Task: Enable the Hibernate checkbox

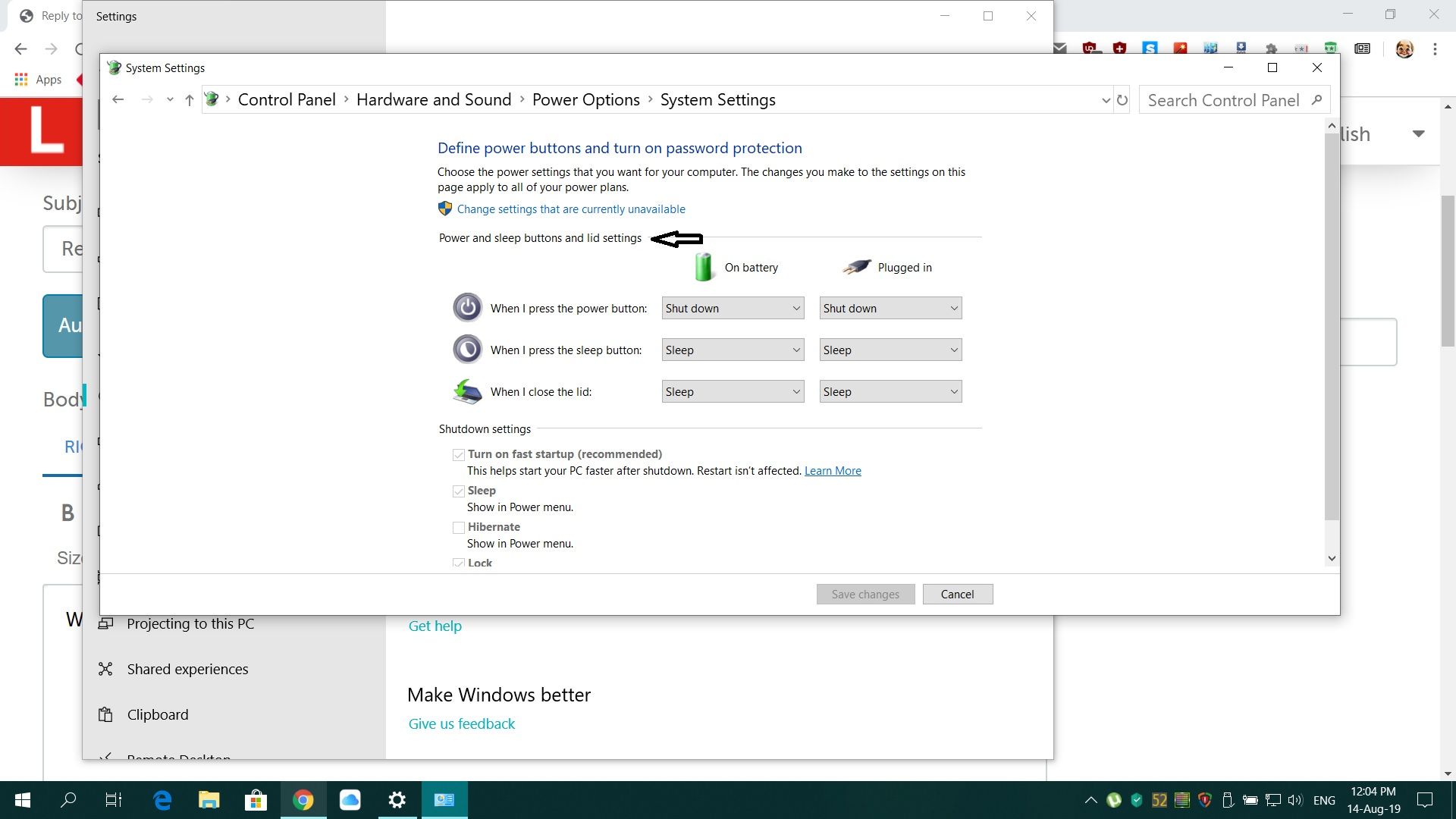Action: click(x=458, y=527)
